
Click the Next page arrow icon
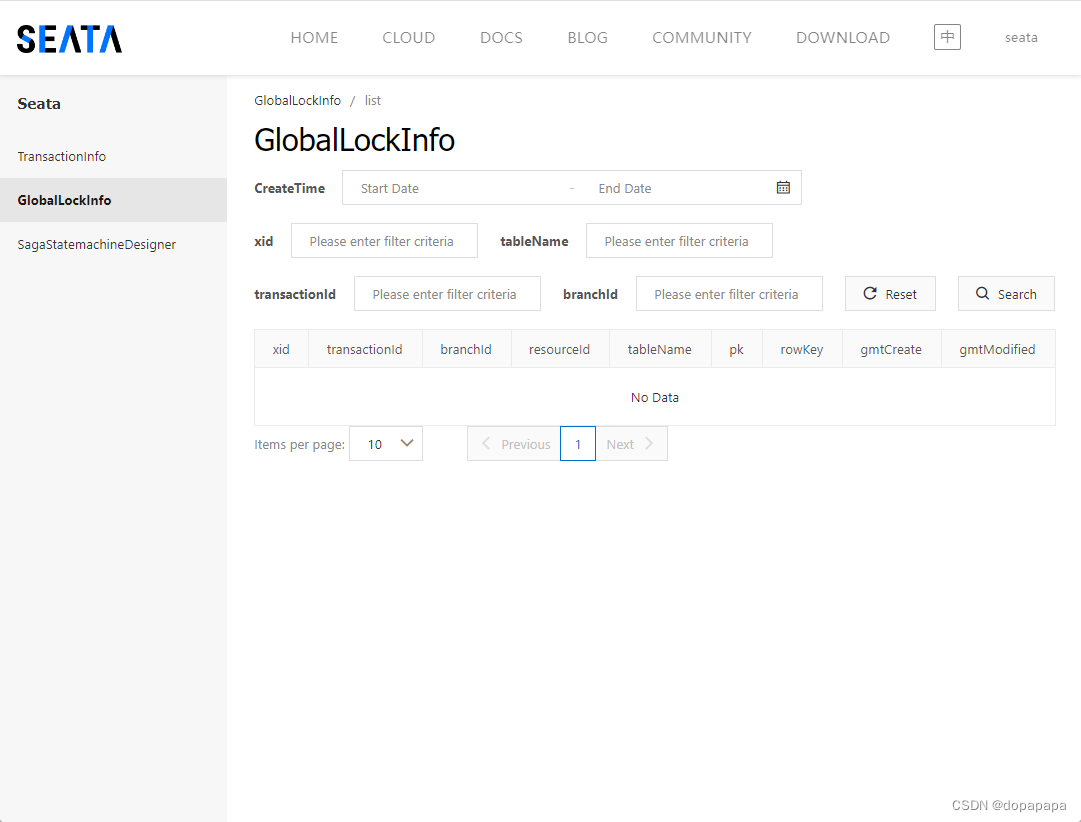click(649, 443)
